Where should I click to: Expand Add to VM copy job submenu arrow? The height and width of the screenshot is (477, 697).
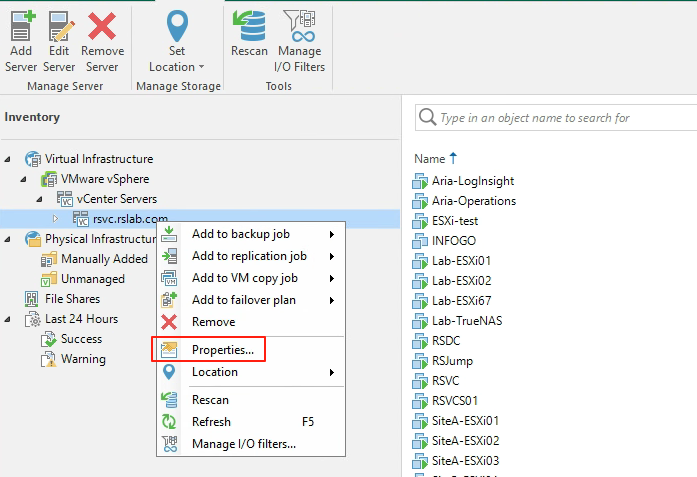click(x=332, y=278)
